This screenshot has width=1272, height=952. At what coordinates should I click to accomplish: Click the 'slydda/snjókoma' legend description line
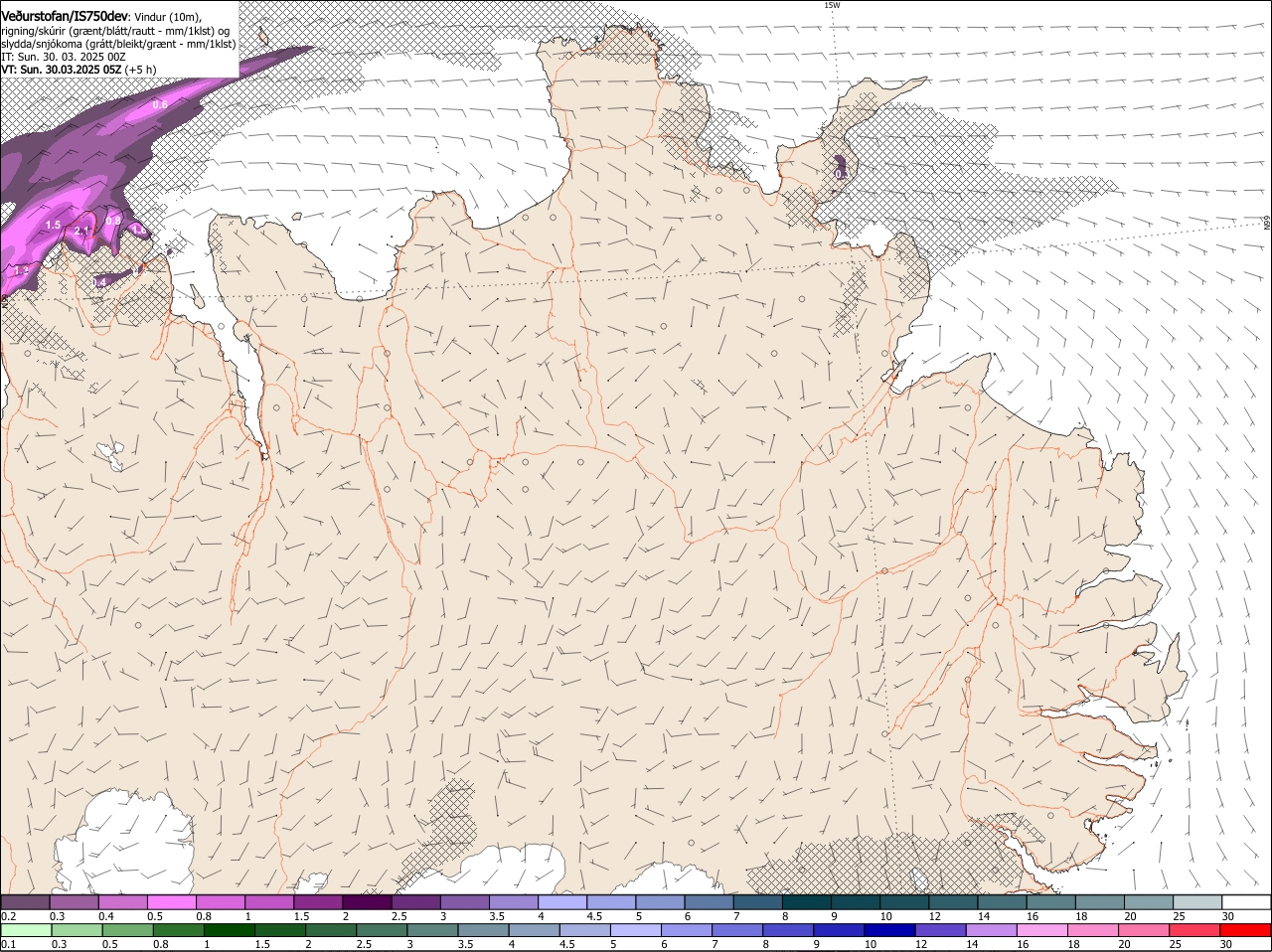pyautogui.click(x=118, y=44)
